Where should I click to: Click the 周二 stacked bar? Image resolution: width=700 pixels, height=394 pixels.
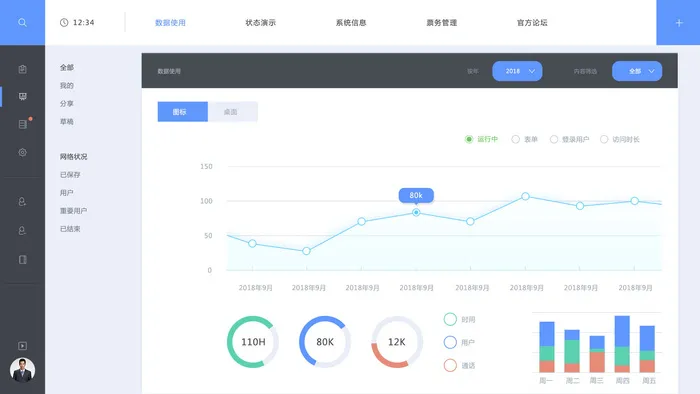(x=572, y=351)
